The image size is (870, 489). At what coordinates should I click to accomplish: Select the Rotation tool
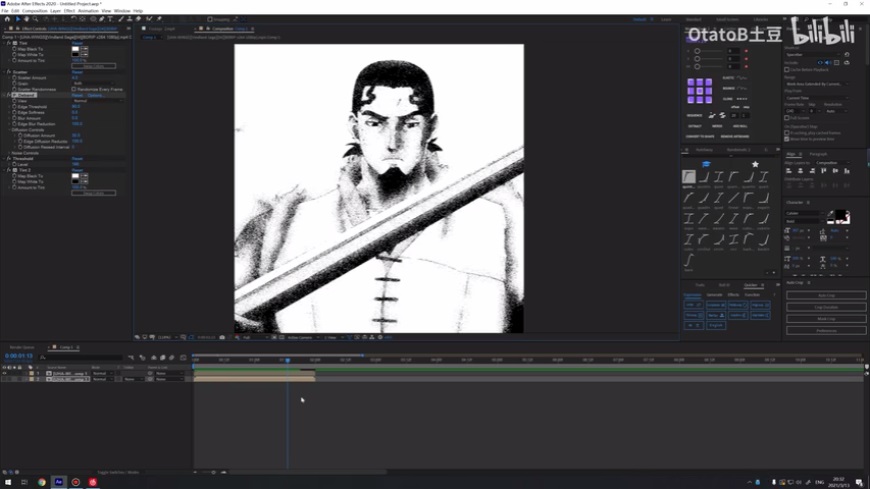pyautogui.click(x=73, y=19)
